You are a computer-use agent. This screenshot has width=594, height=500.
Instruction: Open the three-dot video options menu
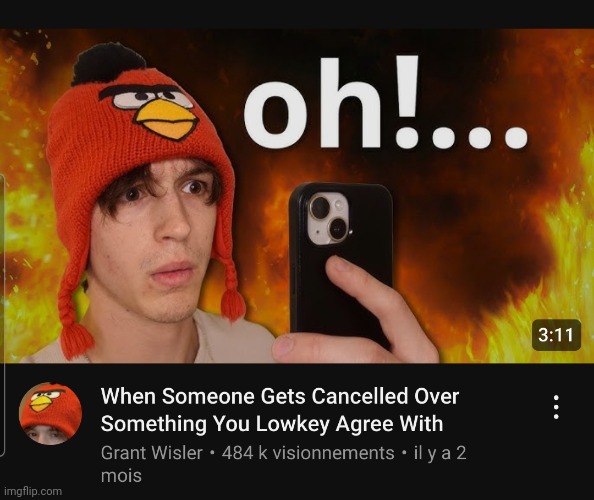(556, 407)
